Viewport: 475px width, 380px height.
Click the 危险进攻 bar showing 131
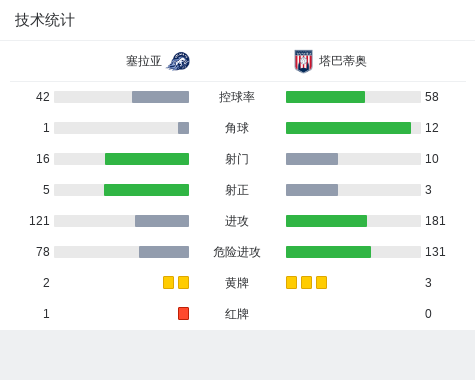tap(328, 252)
